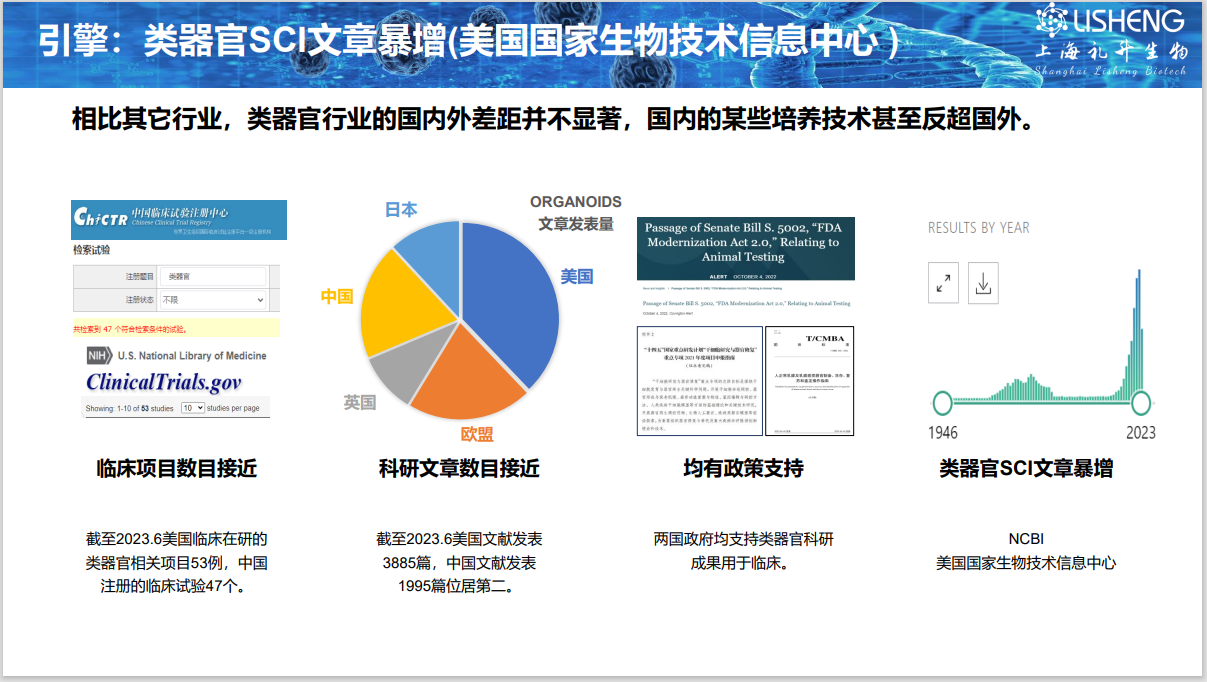Image resolution: width=1207 pixels, height=682 pixels.
Task: Click the ClinicalTrials.gov logo
Action: click(x=163, y=381)
